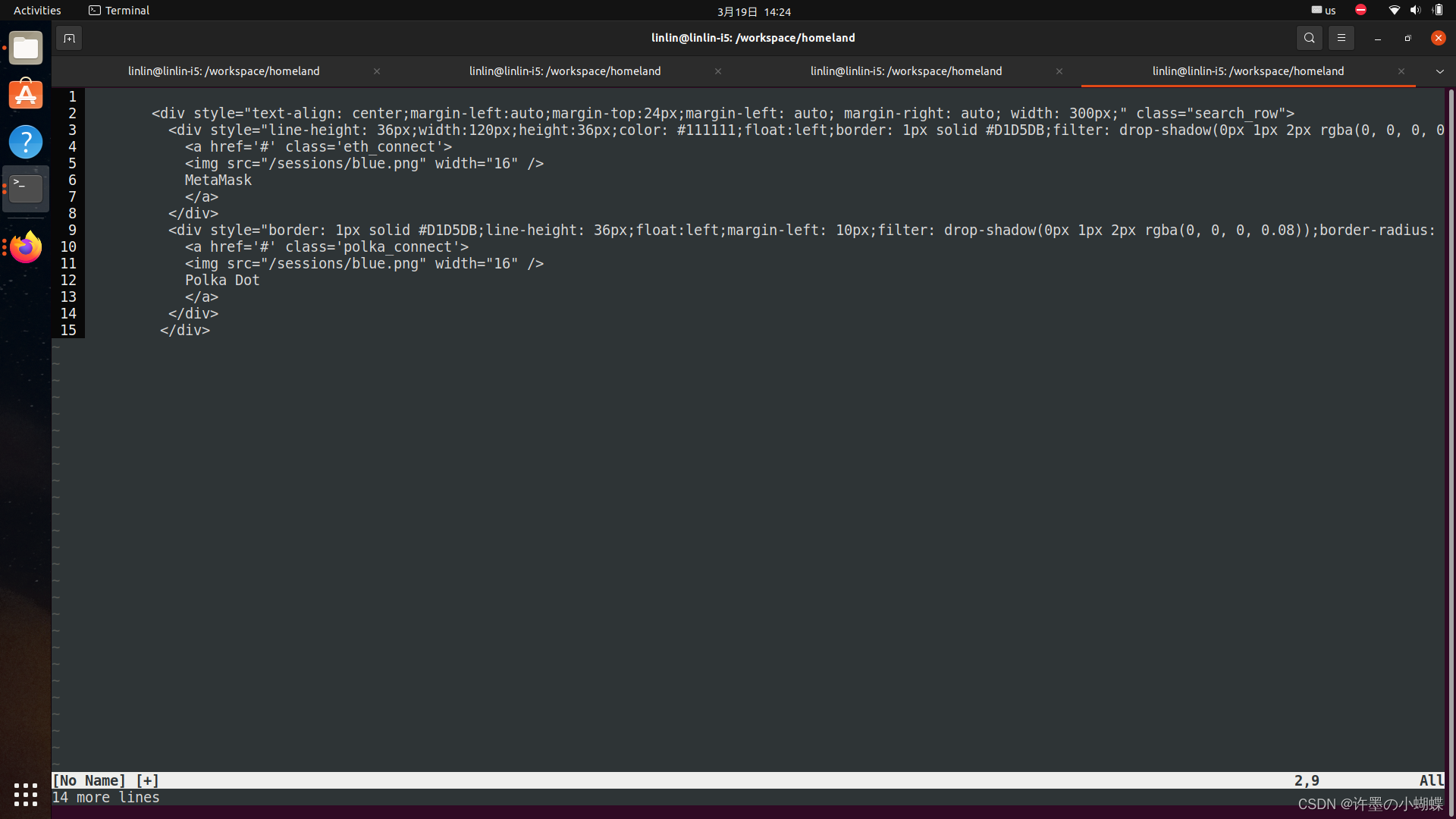Image resolution: width=1456 pixels, height=819 pixels.
Task: Open the Terminal app menu in the top bar
Action: tap(119, 11)
